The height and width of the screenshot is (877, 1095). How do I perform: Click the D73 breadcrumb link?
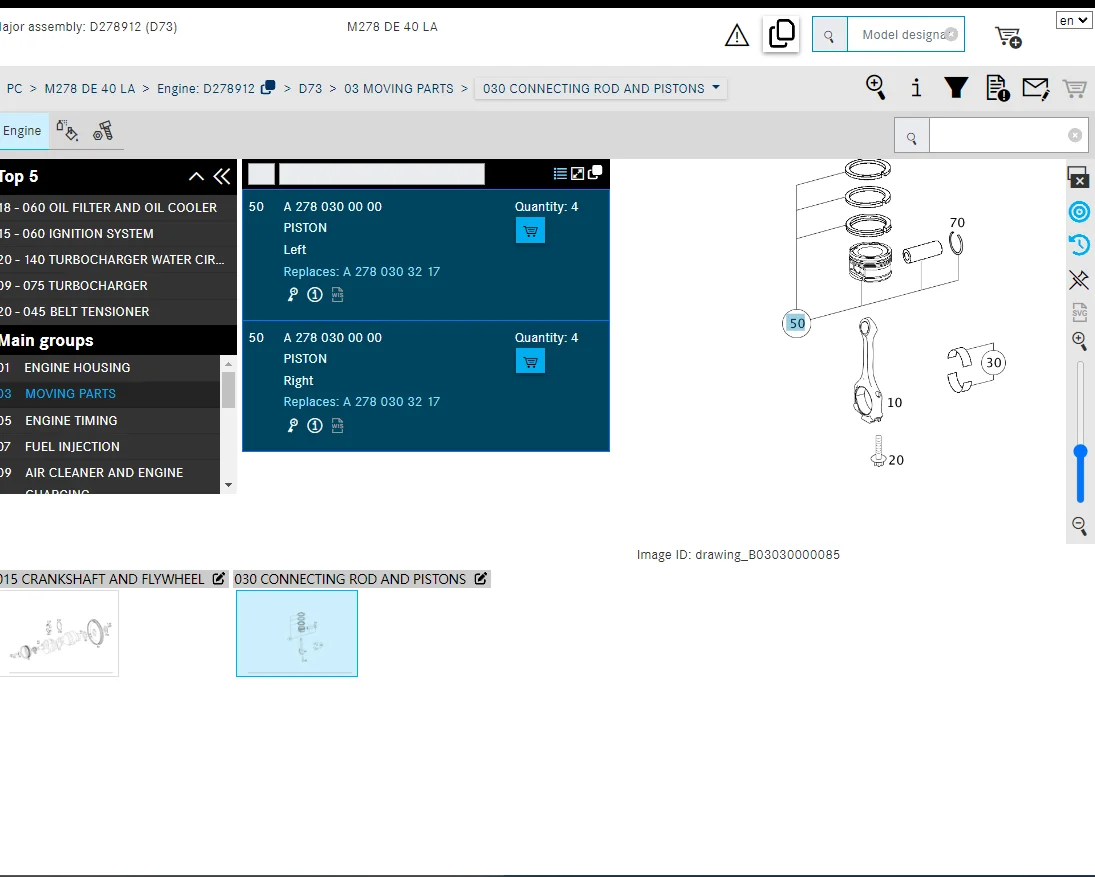click(310, 89)
